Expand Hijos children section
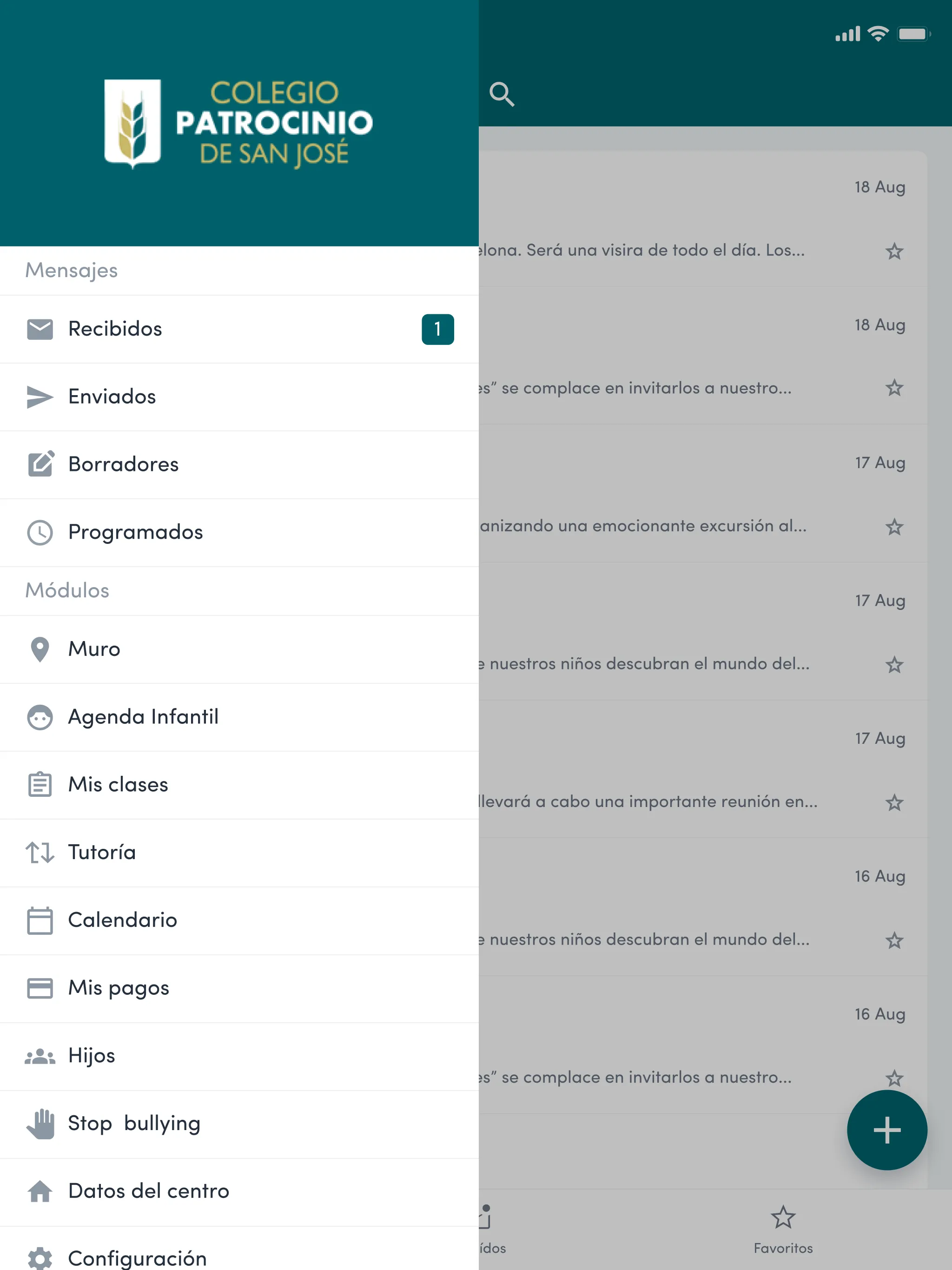This screenshot has width=952, height=1270. 92,1054
